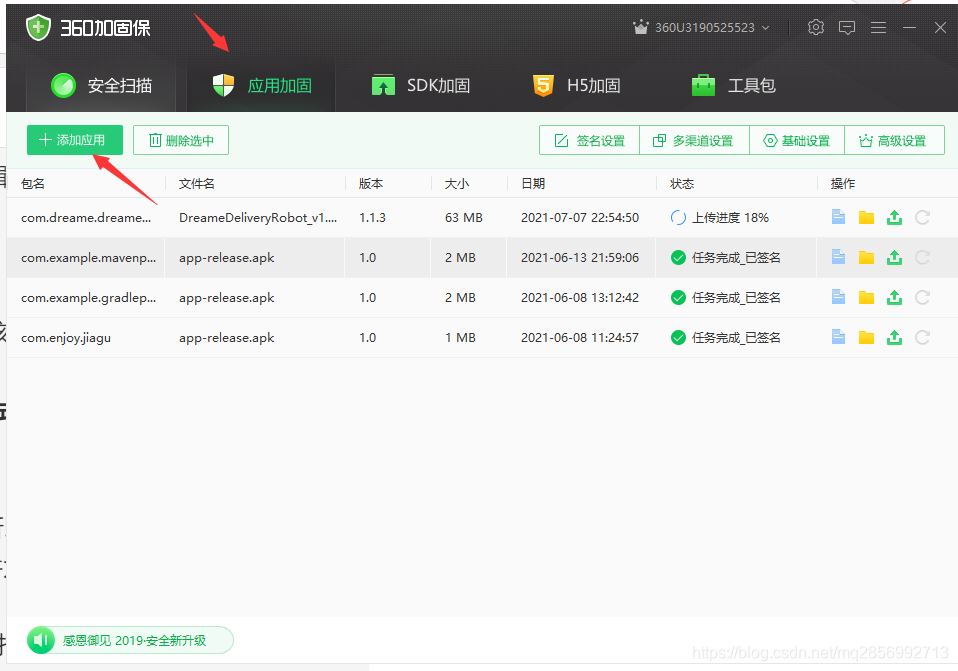Switch to the 工具包 tab
Viewport: 958px width, 671px height.
click(x=733, y=86)
